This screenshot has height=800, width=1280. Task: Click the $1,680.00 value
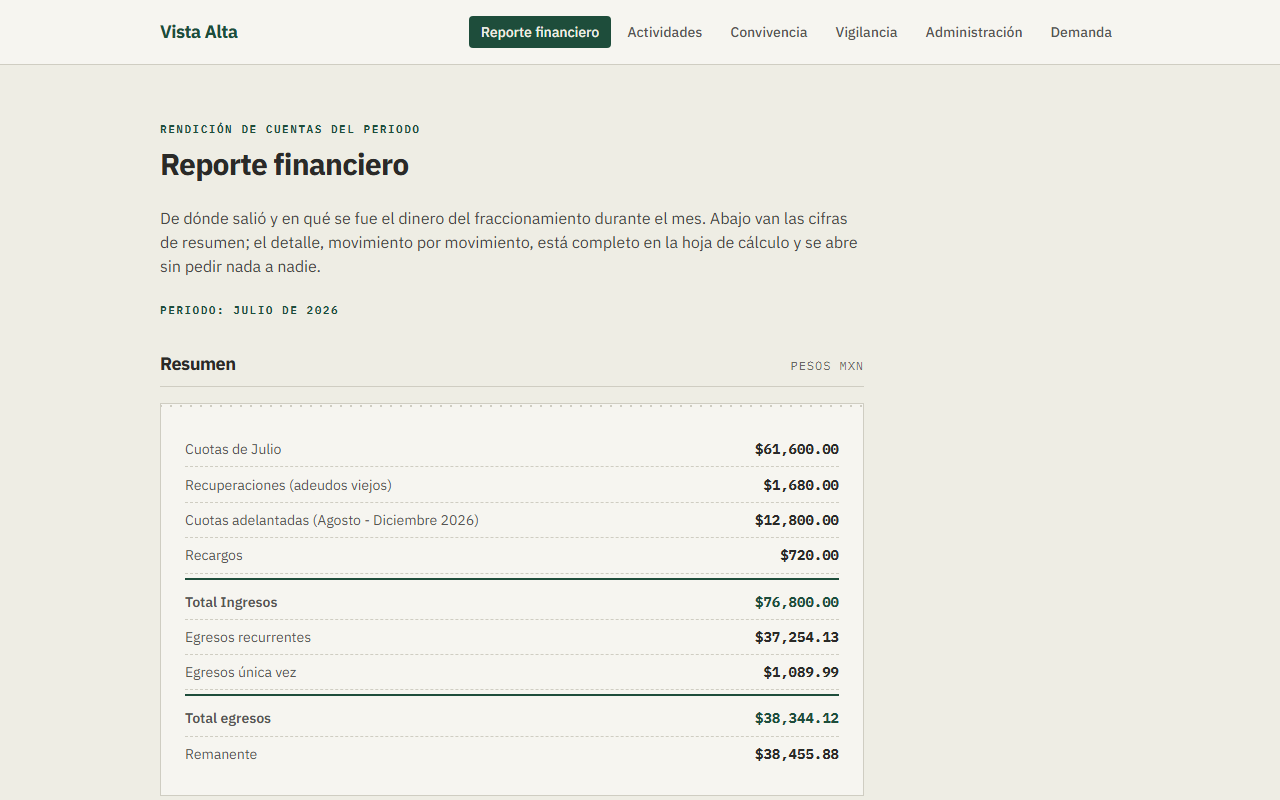pyautogui.click(x=801, y=485)
